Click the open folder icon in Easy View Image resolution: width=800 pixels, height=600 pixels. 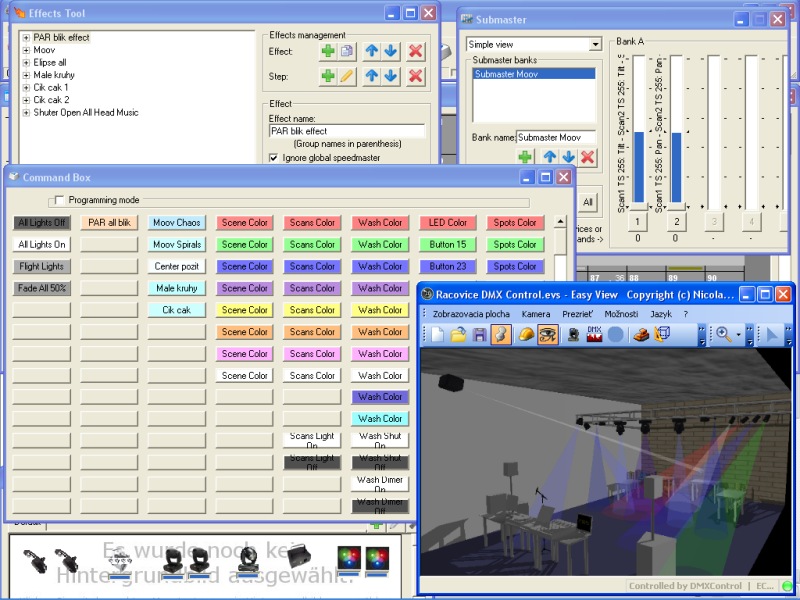[x=459, y=335]
